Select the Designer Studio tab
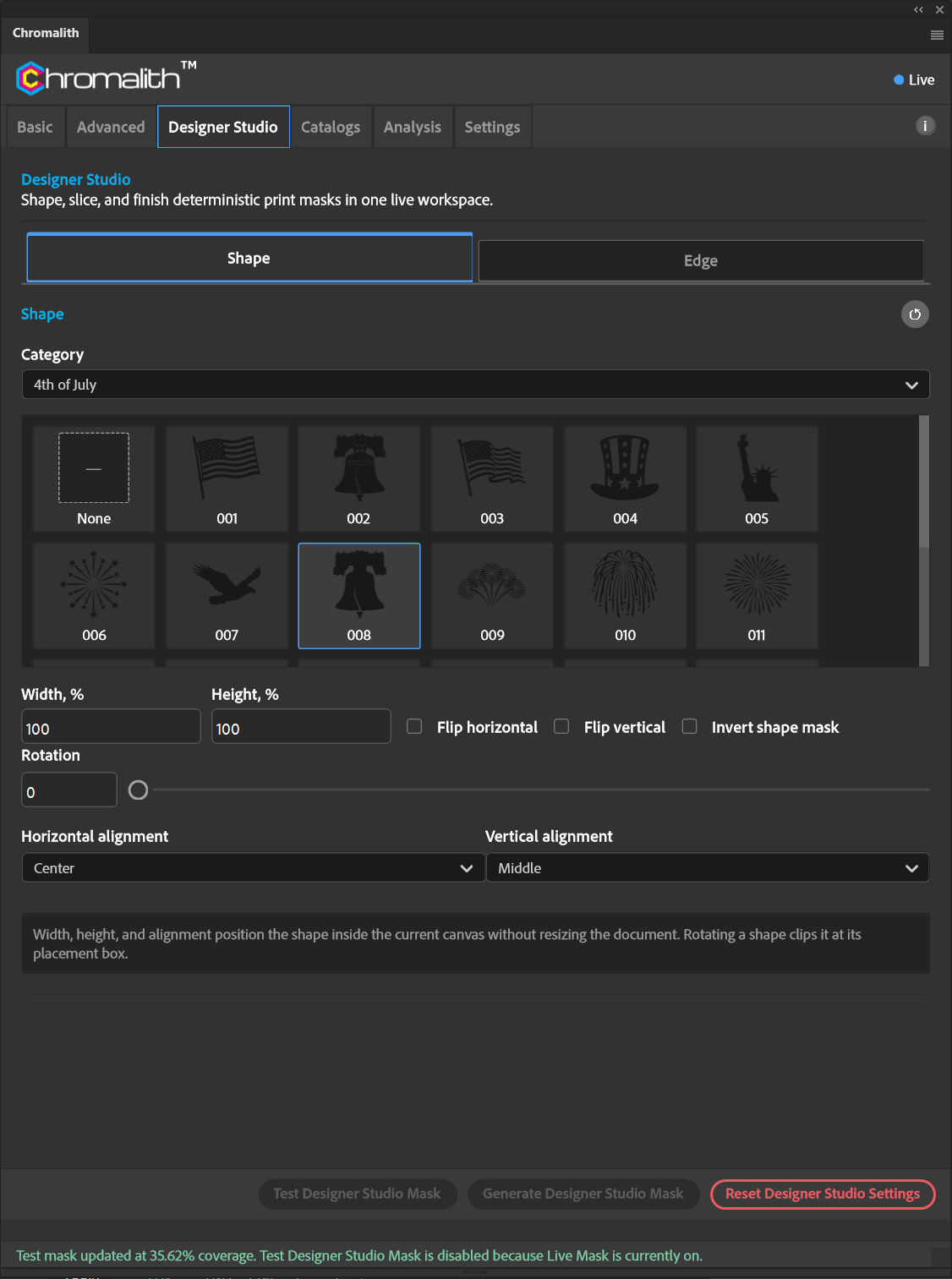Viewport: 952px width, 1279px height. (223, 127)
